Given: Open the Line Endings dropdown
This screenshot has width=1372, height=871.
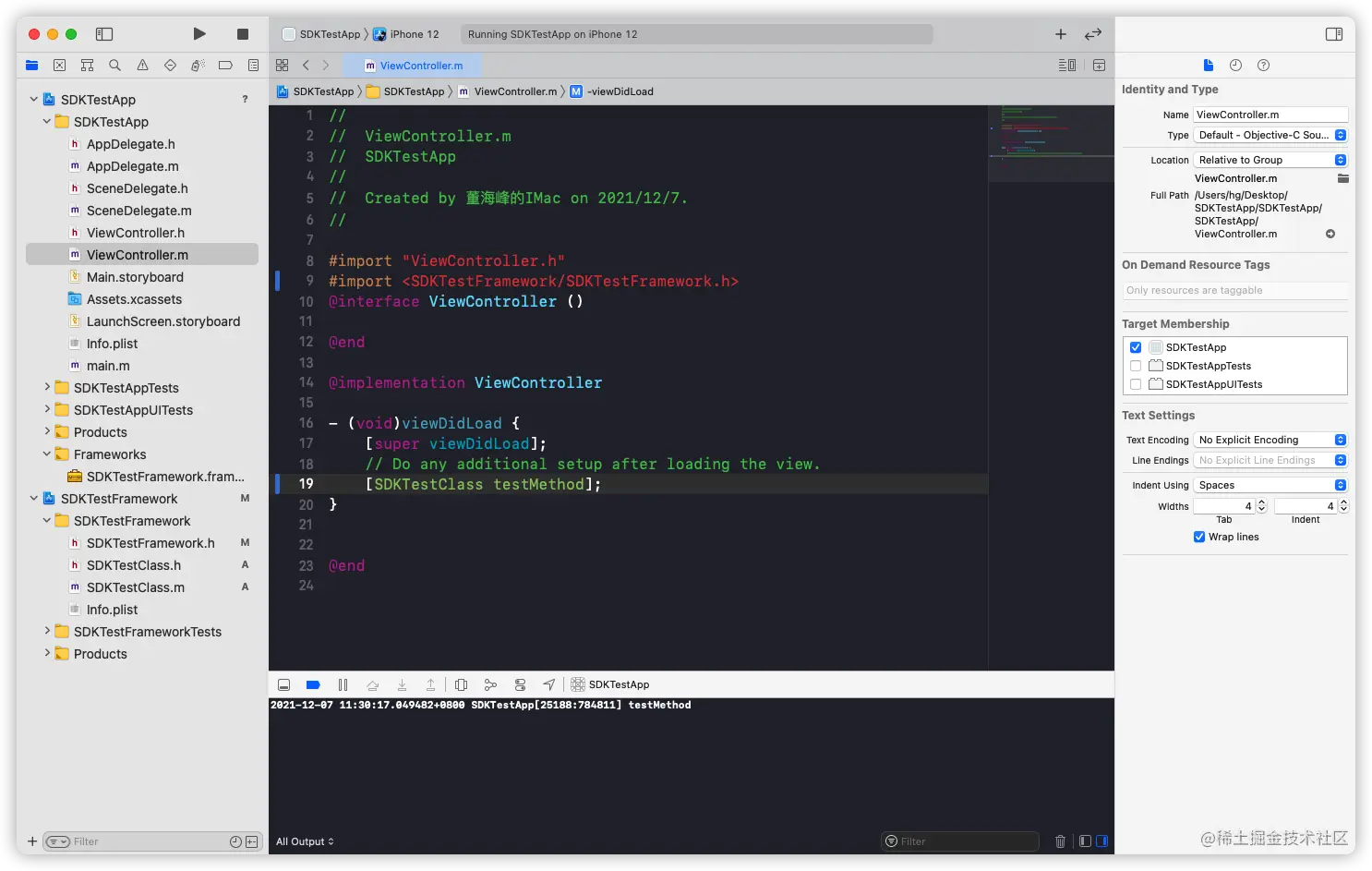Looking at the screenshot, I should [x=1270, y=460].
